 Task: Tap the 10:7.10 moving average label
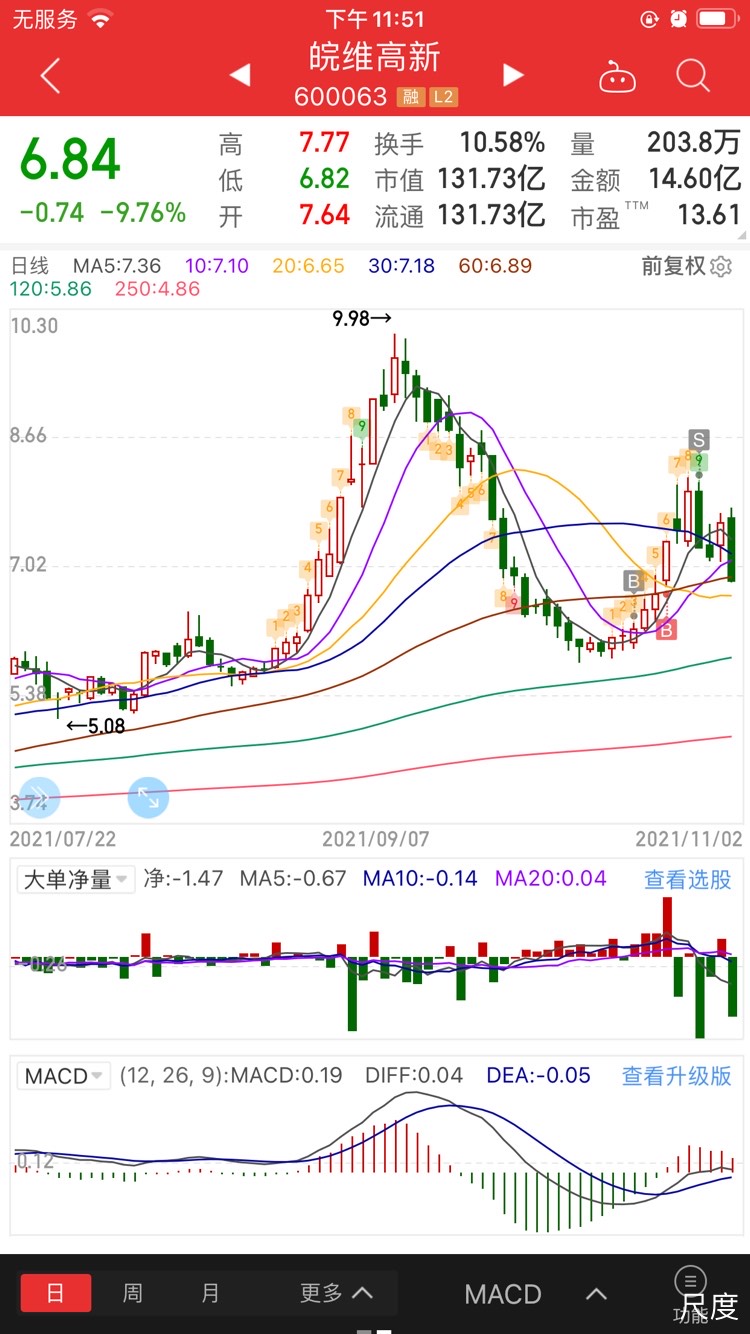[x=217, y=266]
